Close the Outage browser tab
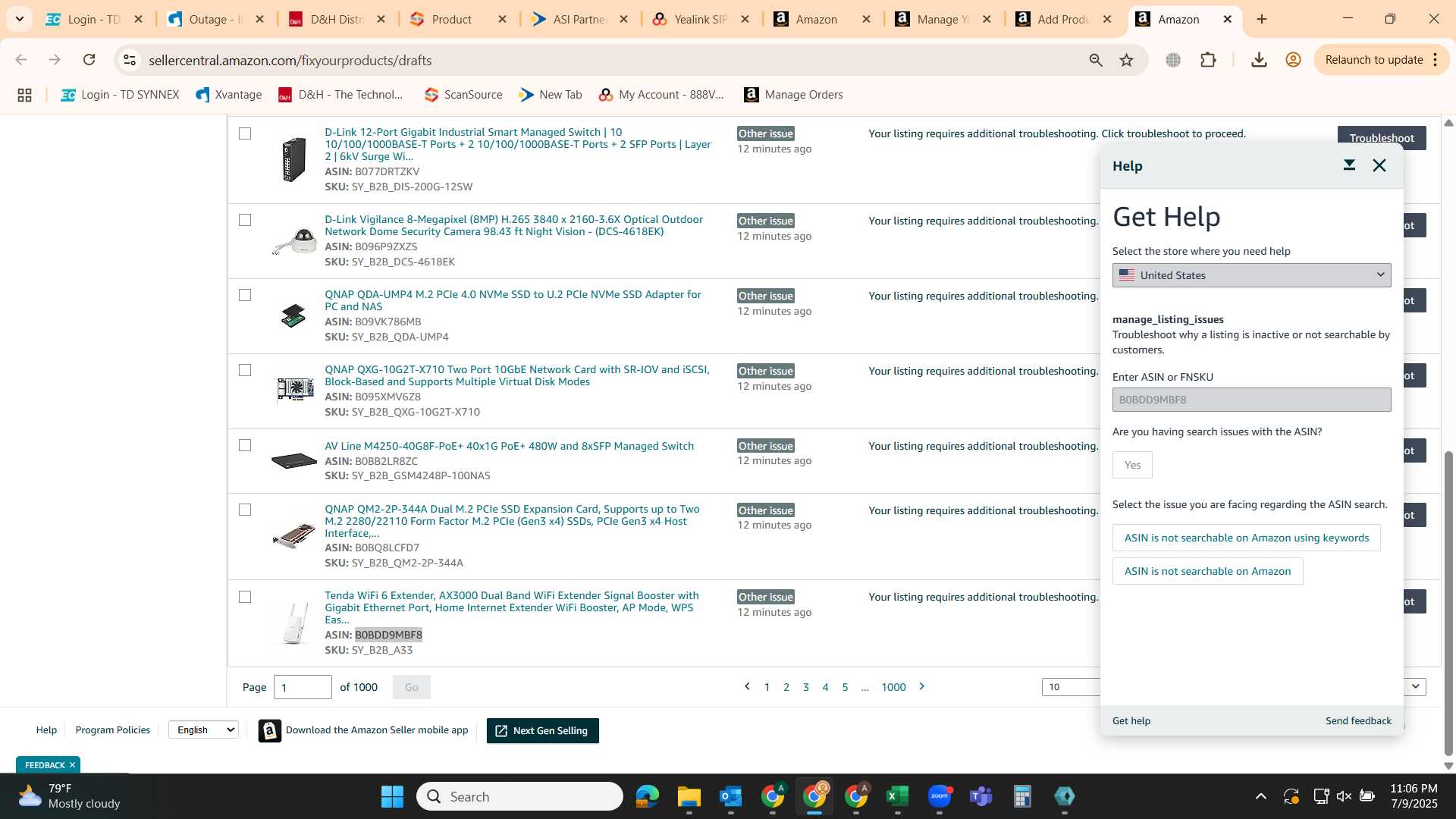 [x=260, y=19]
